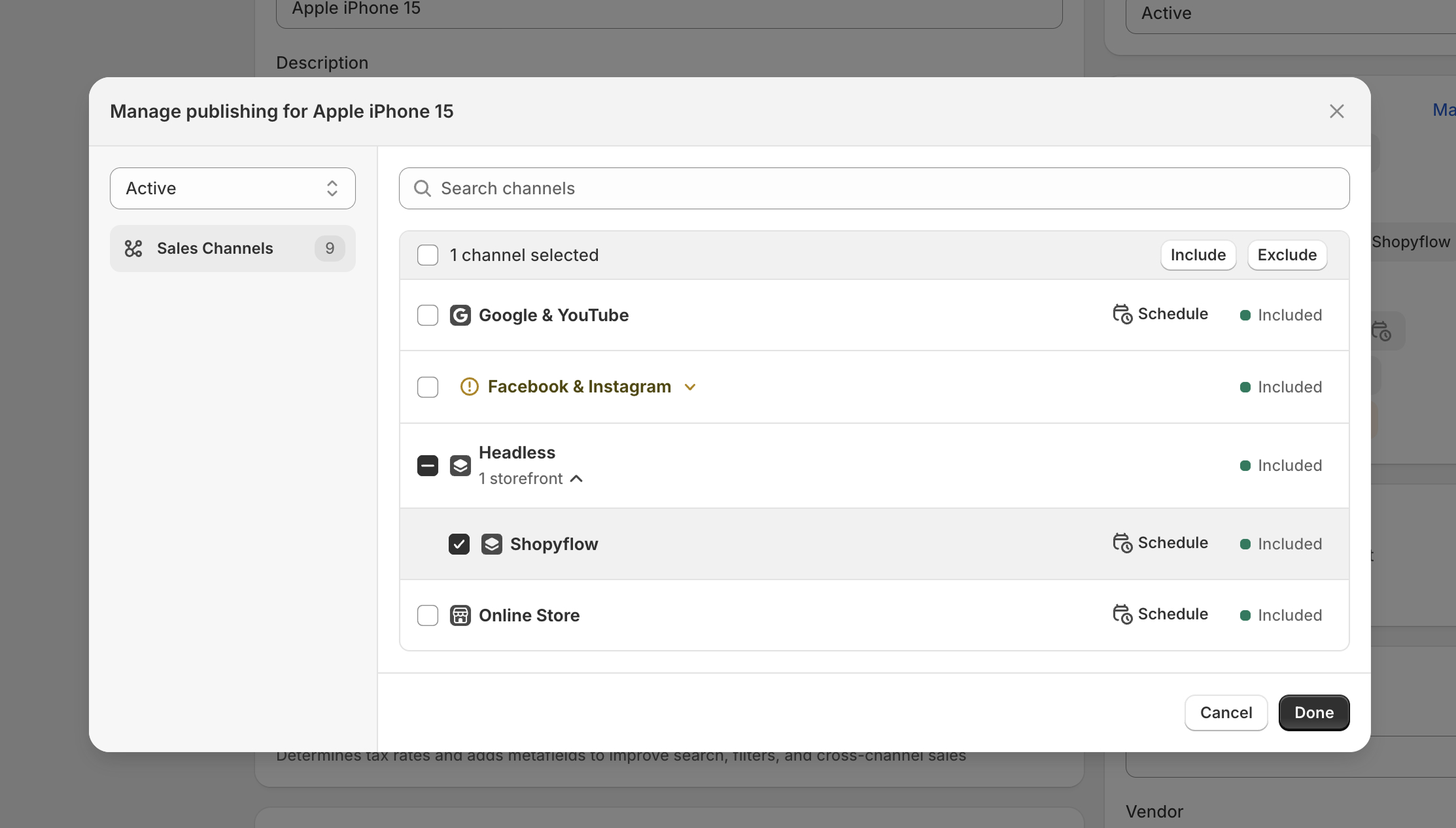Viewport: 1456px width, 828px height.
Task: Click the Done button
Action: coord(1313,713)
